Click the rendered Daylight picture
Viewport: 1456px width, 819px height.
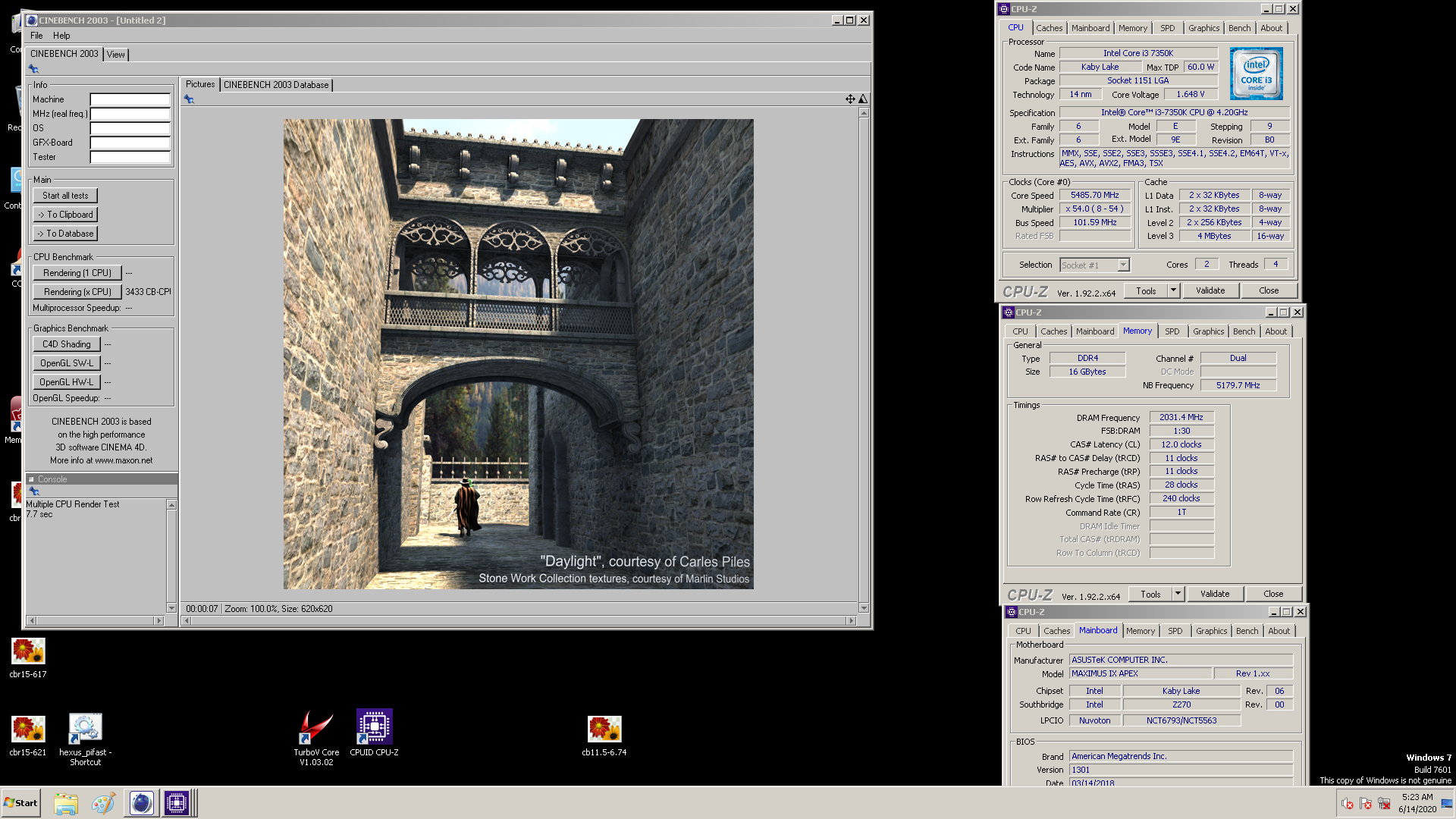point(519,354)
